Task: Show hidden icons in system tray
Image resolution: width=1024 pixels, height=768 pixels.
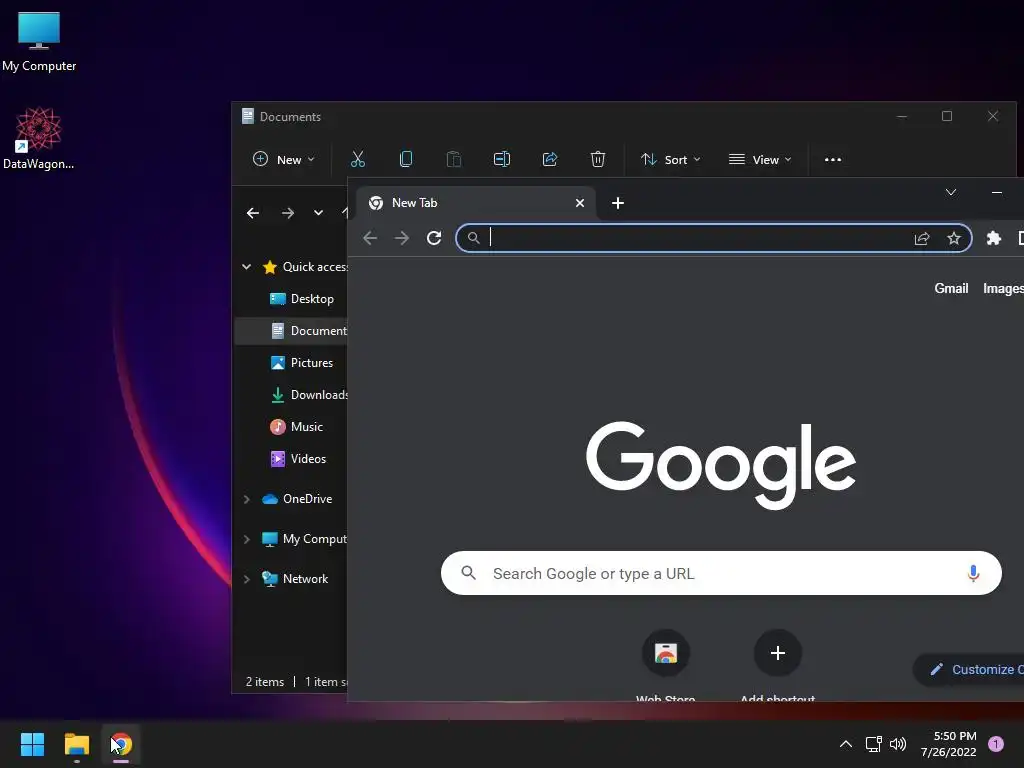Action: pos(846,744)
